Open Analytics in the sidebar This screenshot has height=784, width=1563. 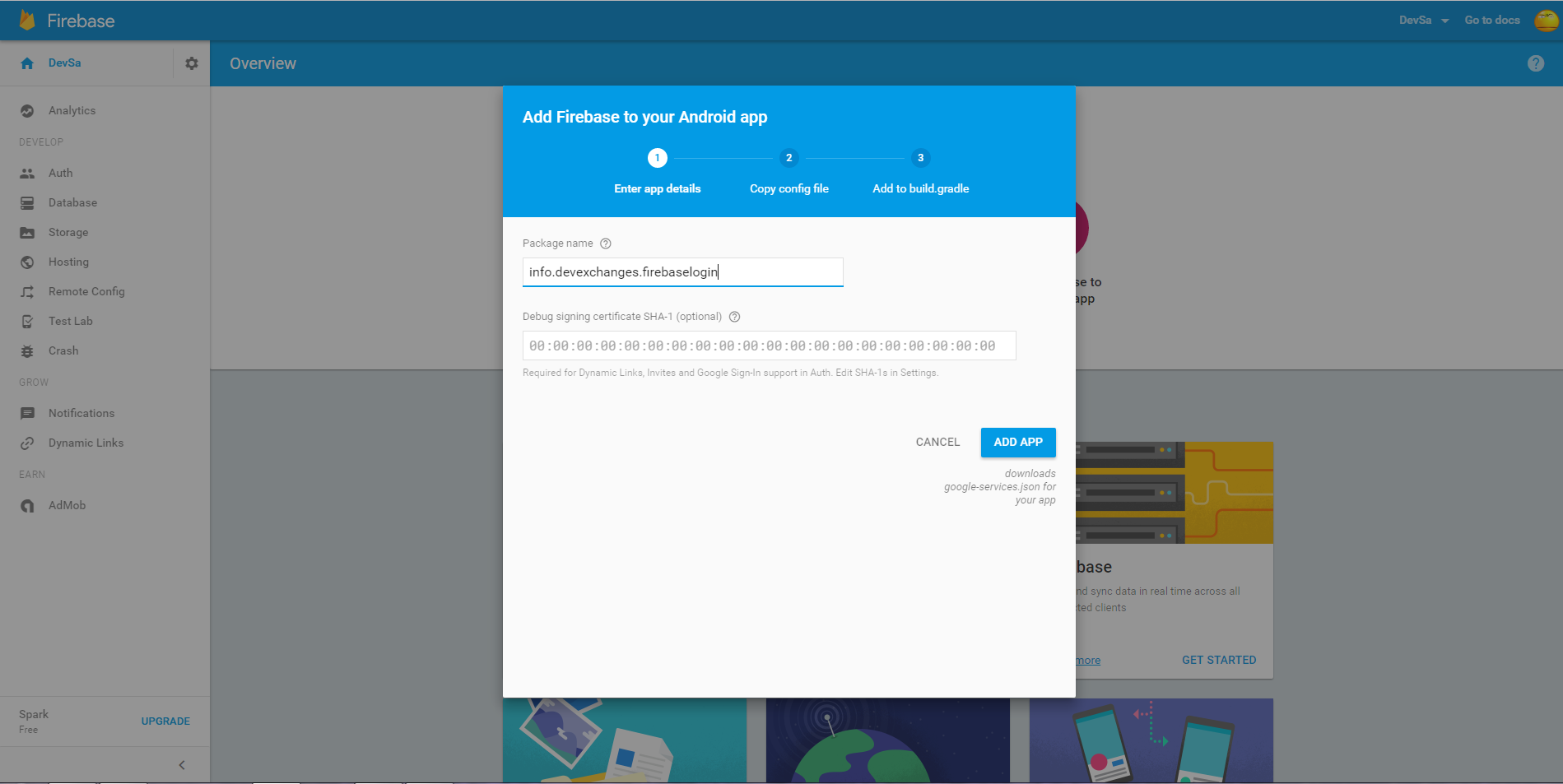pos(72,111)
